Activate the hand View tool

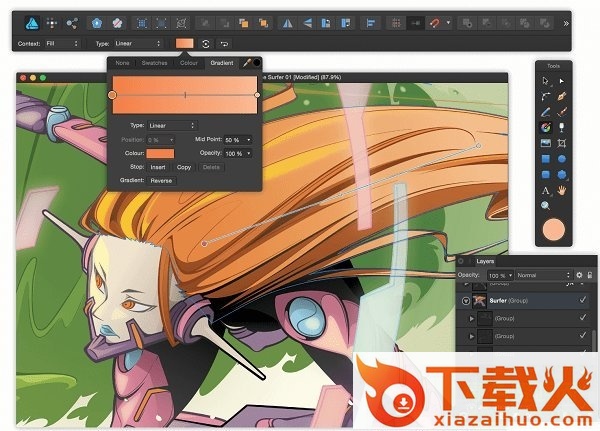click(563, 191)
